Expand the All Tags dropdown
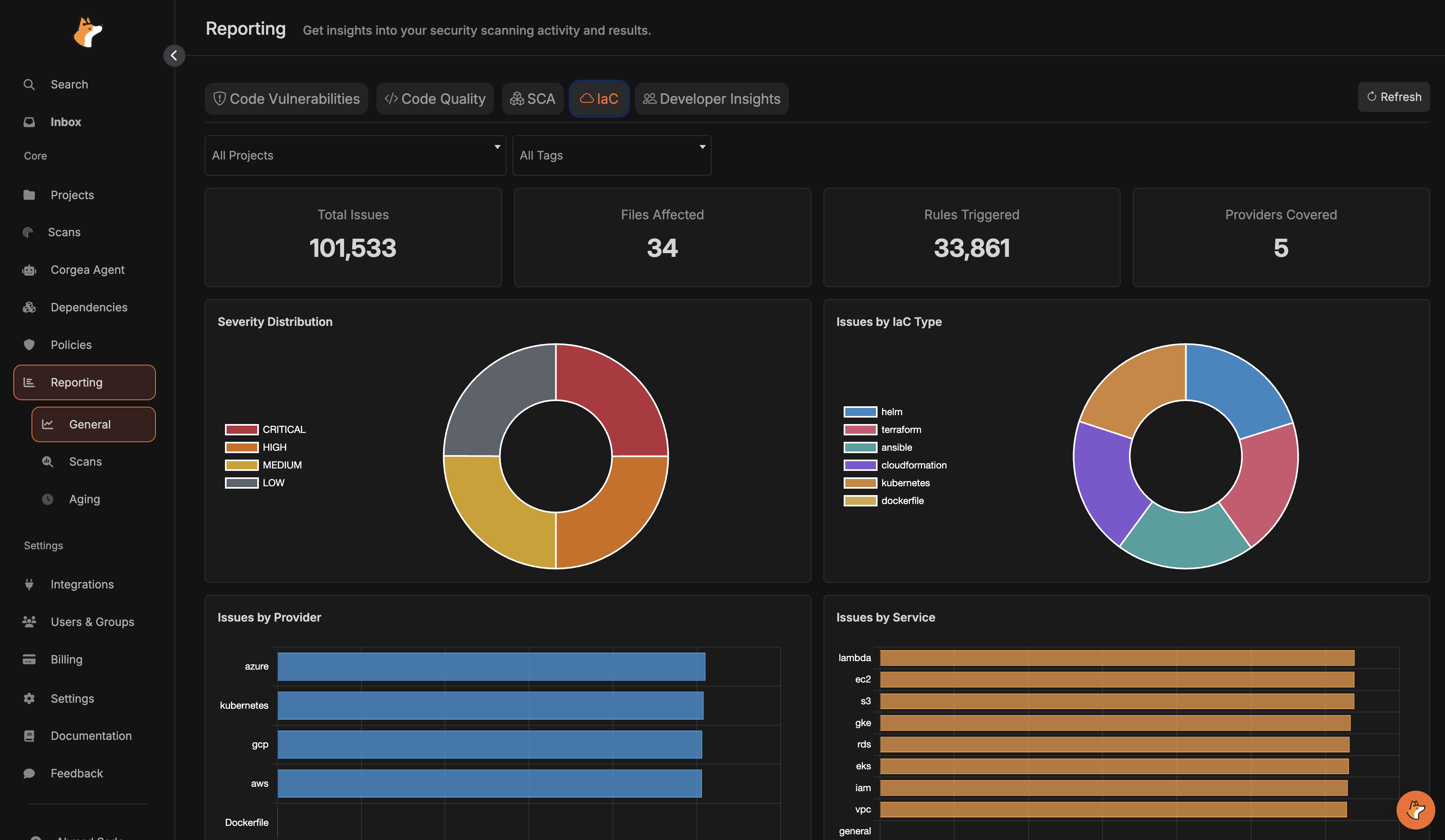Viewport: 1445px width, 840px height. click(611, 155)
